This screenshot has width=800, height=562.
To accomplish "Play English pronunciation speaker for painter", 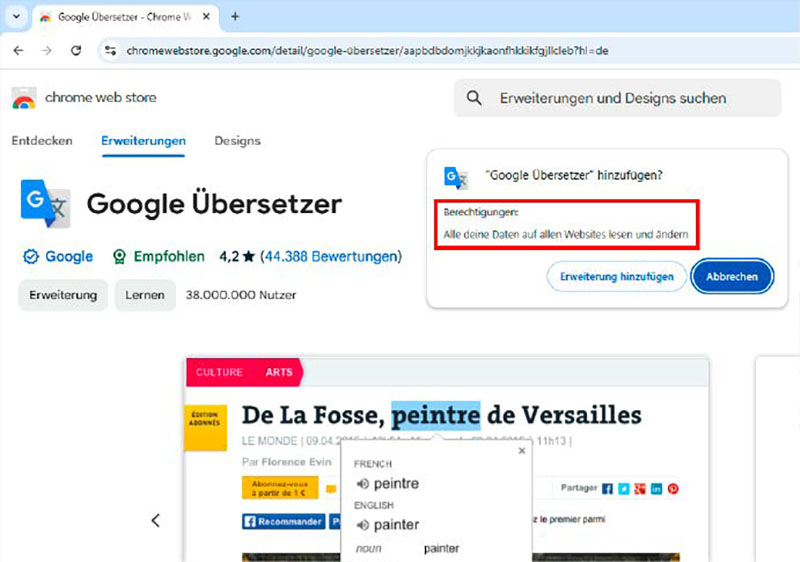I will (x=362, y=525).
